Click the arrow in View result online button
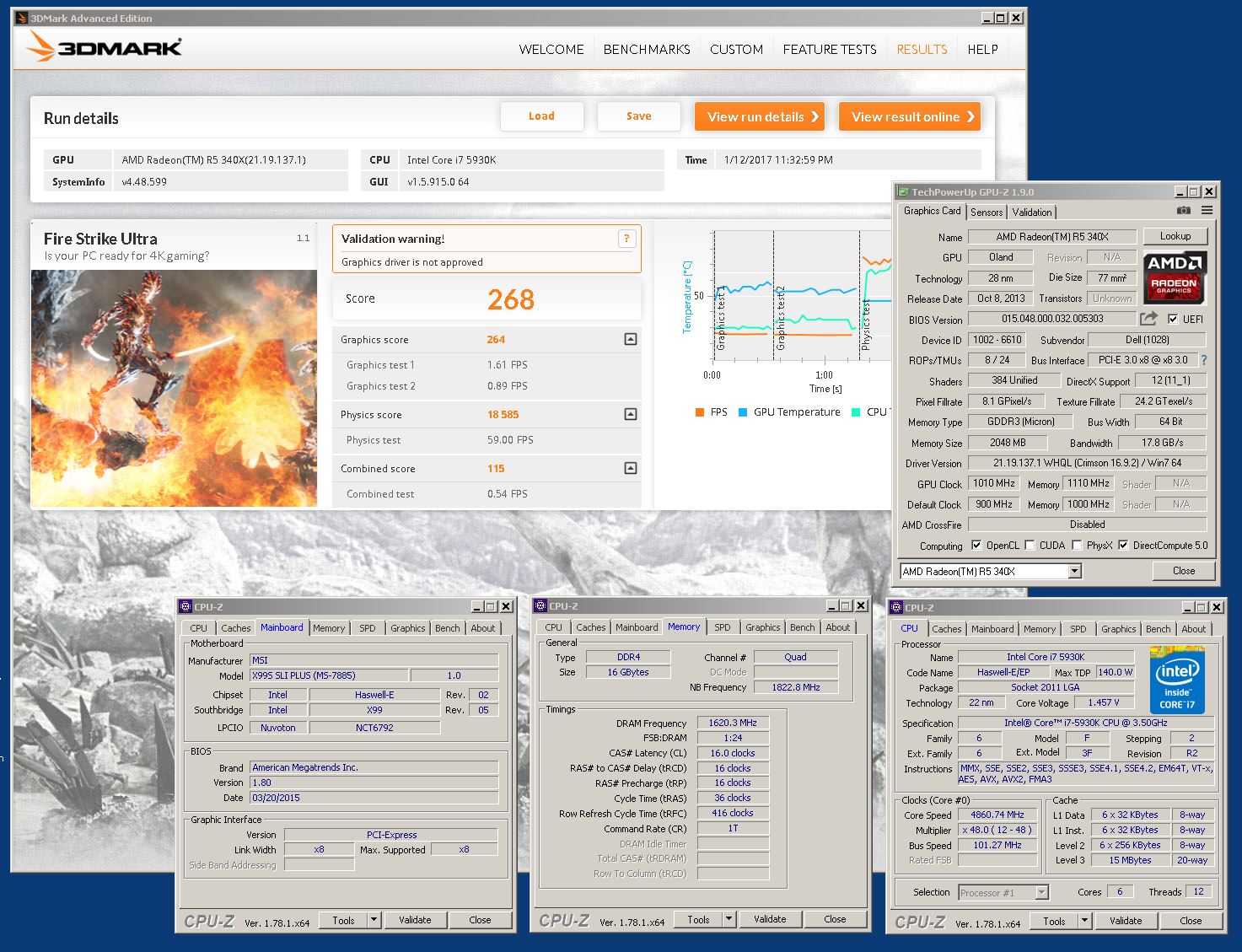 (x=970, y=116)
